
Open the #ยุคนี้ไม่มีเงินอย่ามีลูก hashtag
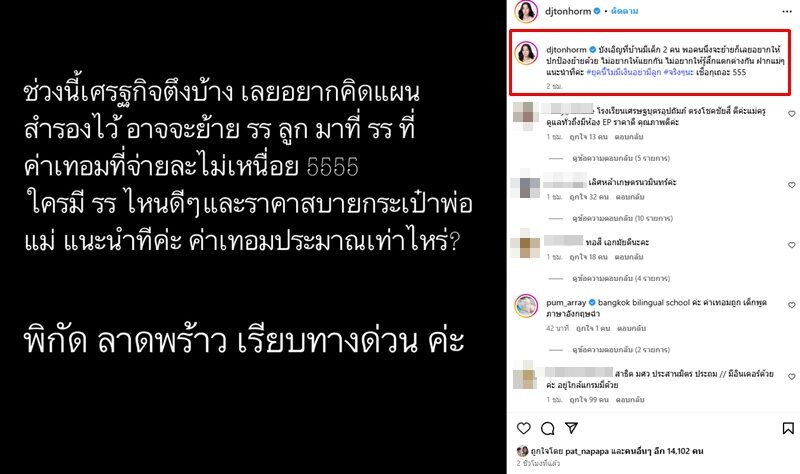coord(623,72)
